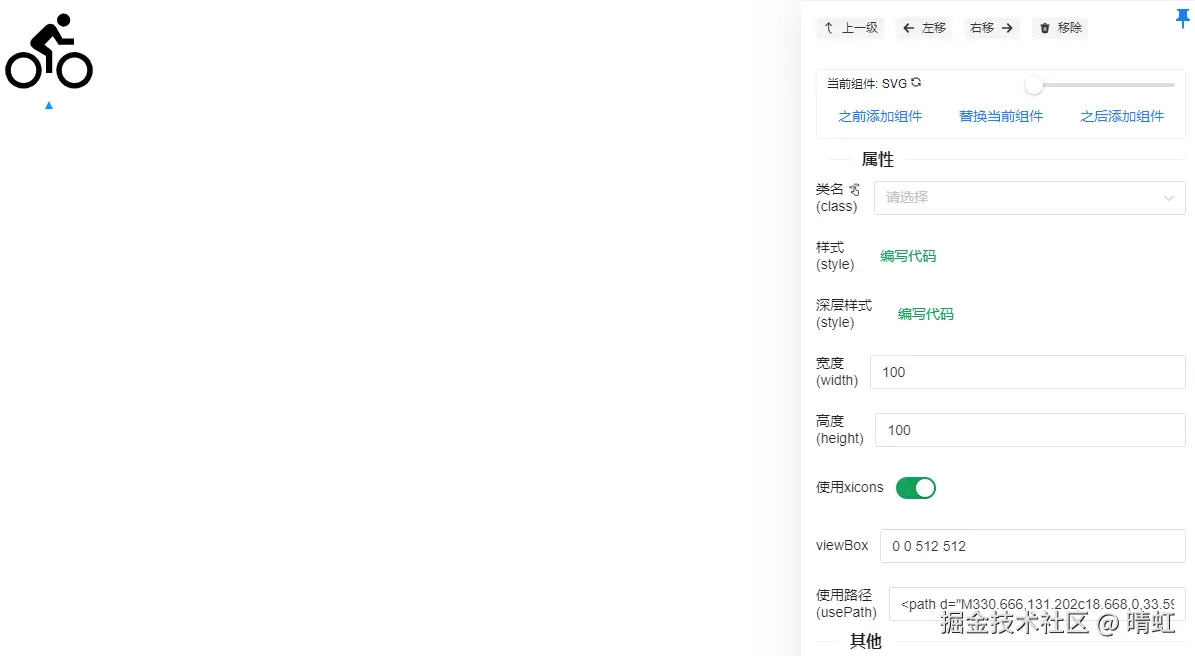Open 编写代码 next to 样式 (style)
The height and width of the screenshot is (656, 1195).
pyautogui.click(x=907, y=256)
